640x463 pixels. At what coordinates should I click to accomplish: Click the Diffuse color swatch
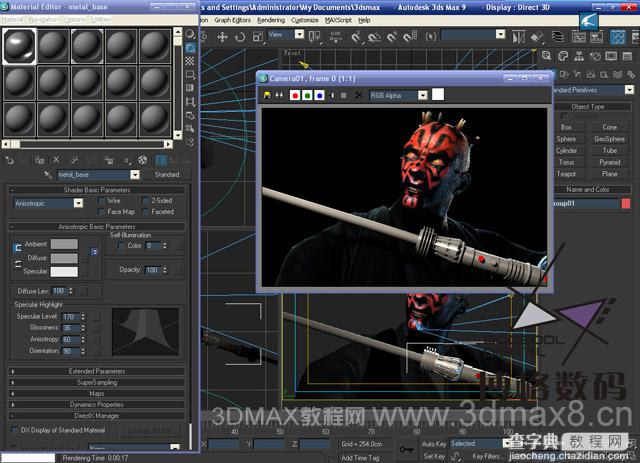click(64, 258)
